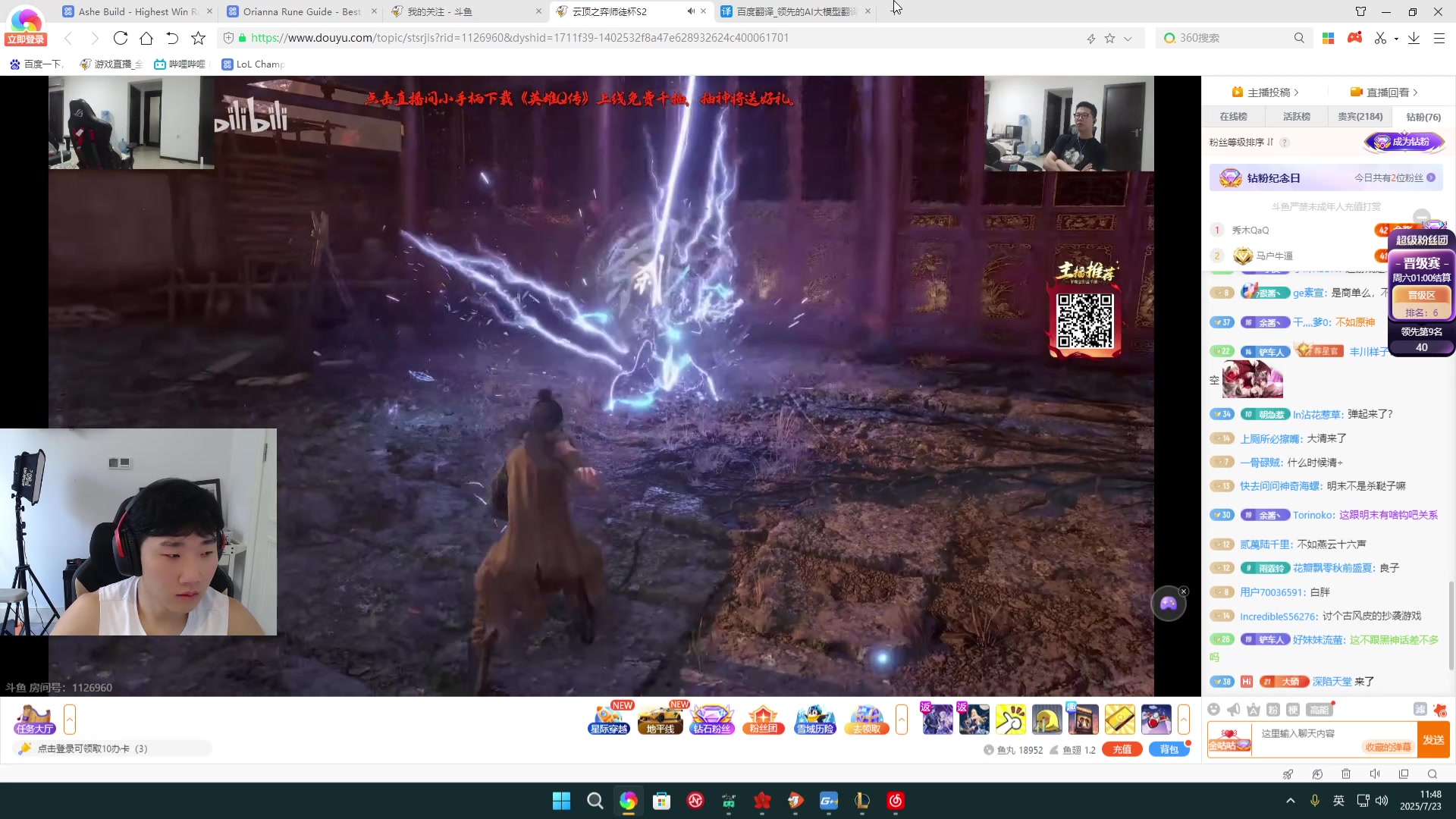Open the 钻粉纪念日 details arrow

point(1431,177)
